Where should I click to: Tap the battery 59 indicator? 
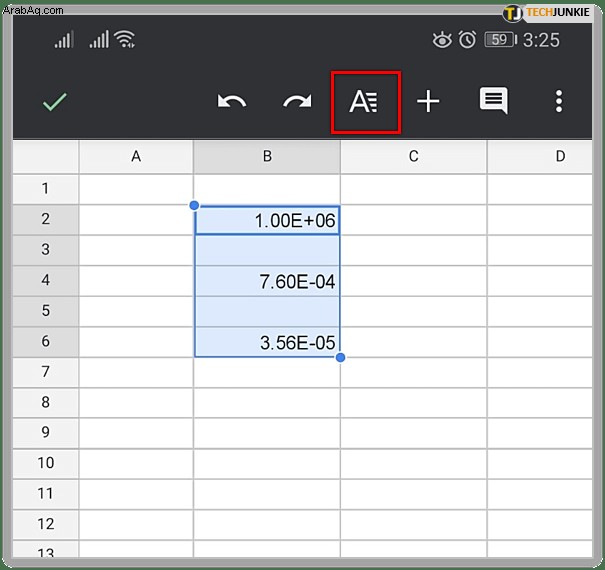[500, 40]
